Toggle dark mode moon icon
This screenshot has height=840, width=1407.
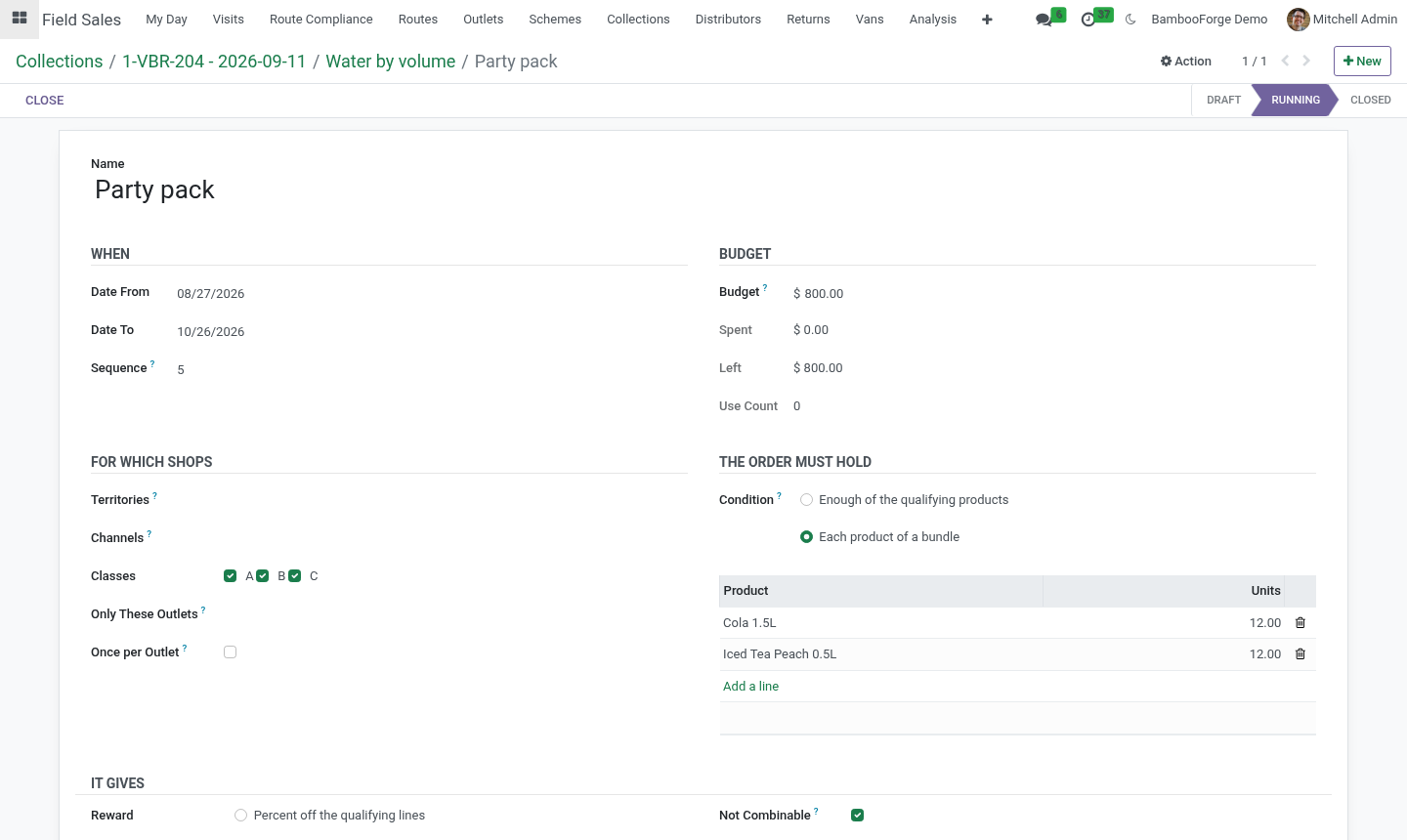[x=1130, y=20]
